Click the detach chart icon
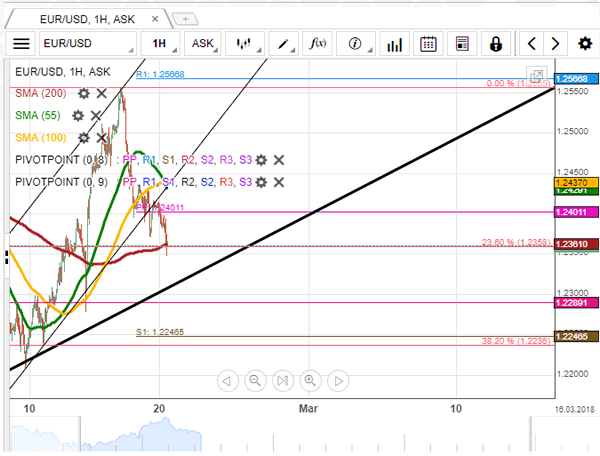This screenshot has width=600, height=456. 537,76
